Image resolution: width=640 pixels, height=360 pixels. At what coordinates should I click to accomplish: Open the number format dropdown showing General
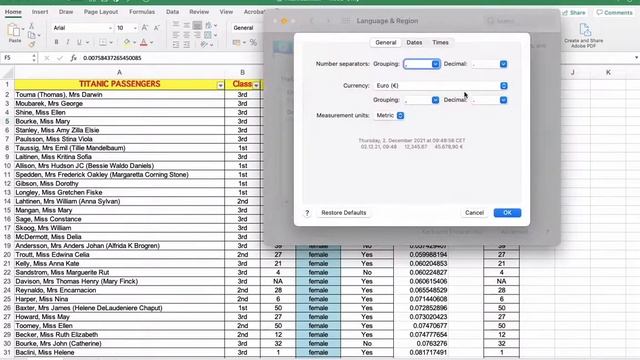coord(247,28)
